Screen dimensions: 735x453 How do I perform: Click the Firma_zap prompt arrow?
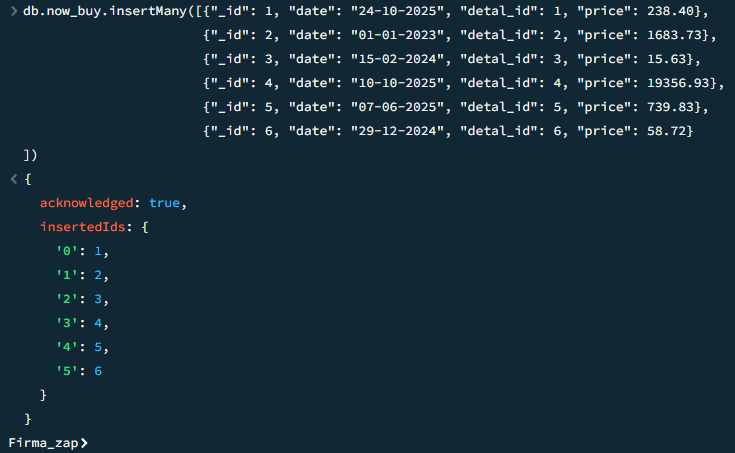click(x=84, y=443)
